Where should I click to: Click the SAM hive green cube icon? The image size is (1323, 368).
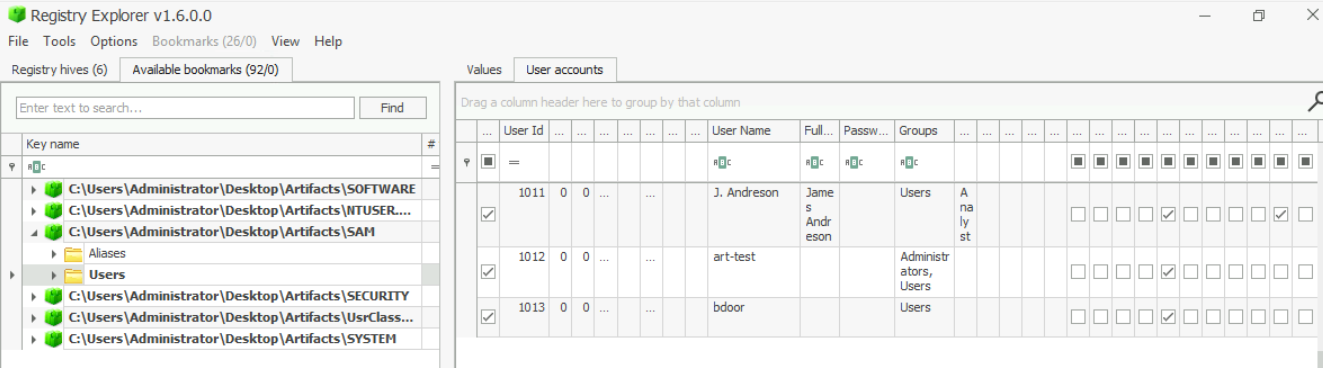(55, 232)
